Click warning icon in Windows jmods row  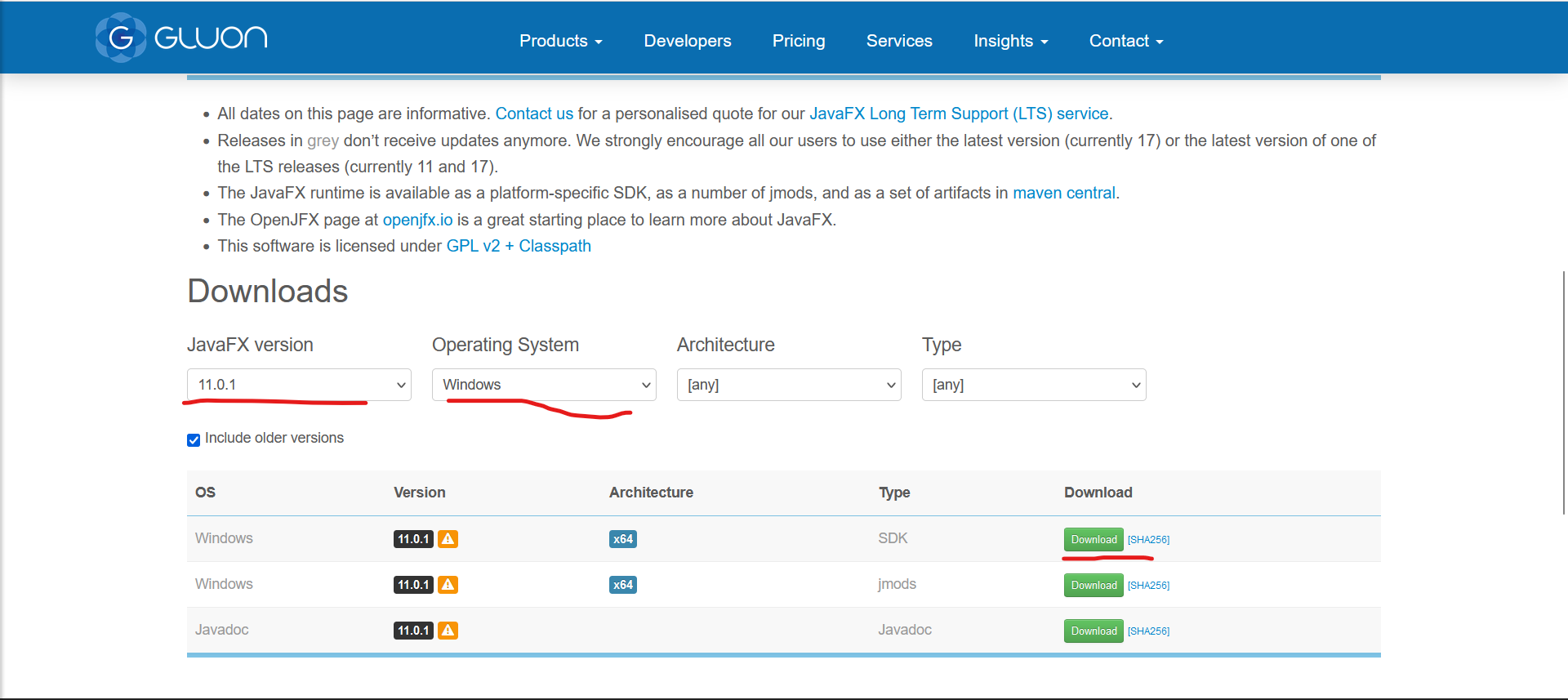(448, 585)
